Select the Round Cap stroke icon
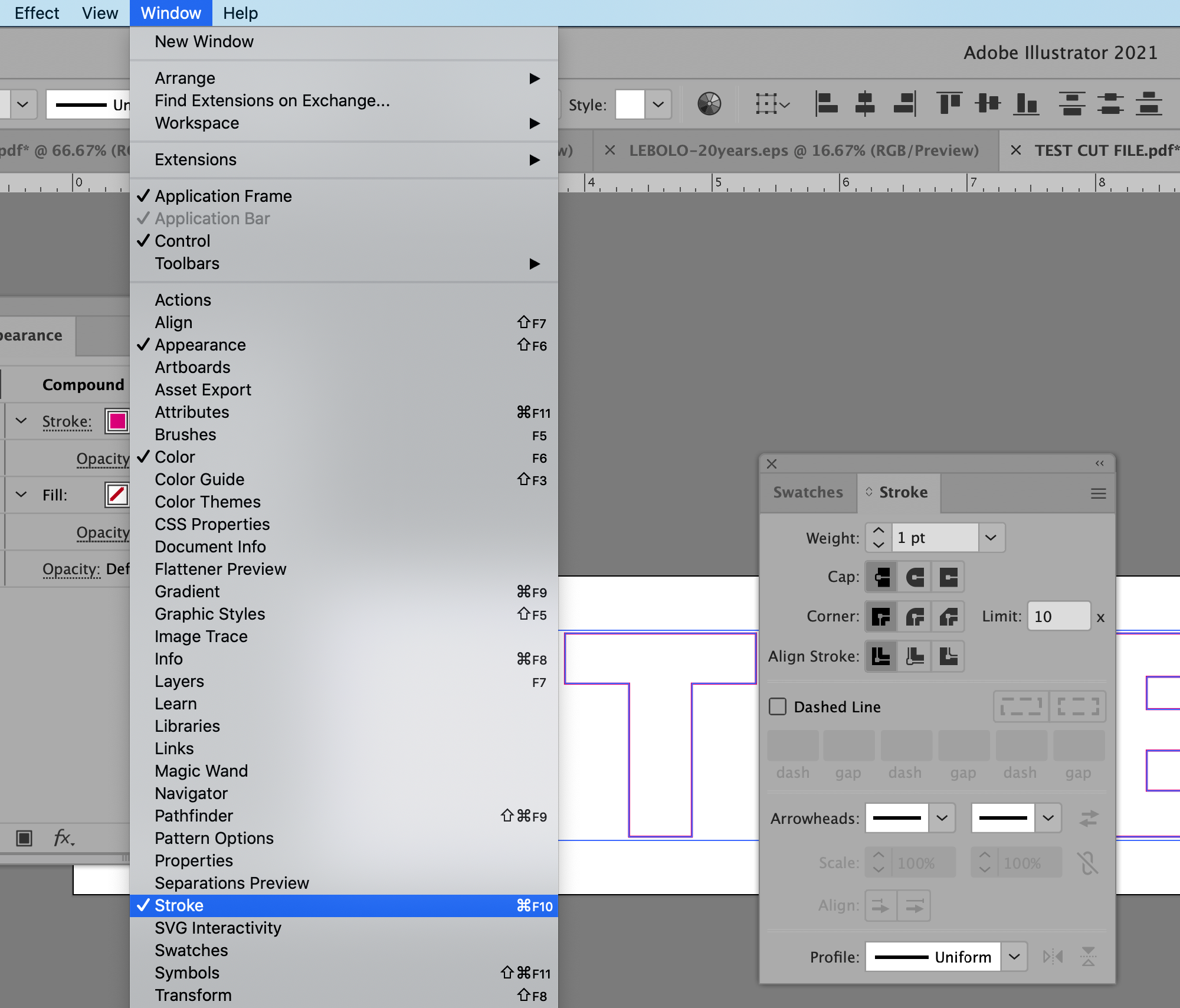 914,577
